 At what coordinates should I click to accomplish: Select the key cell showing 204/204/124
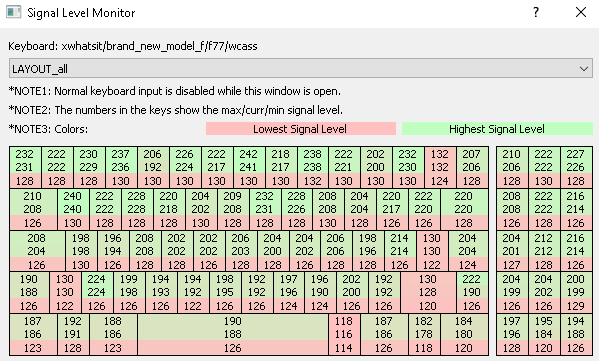click(468, 251)
